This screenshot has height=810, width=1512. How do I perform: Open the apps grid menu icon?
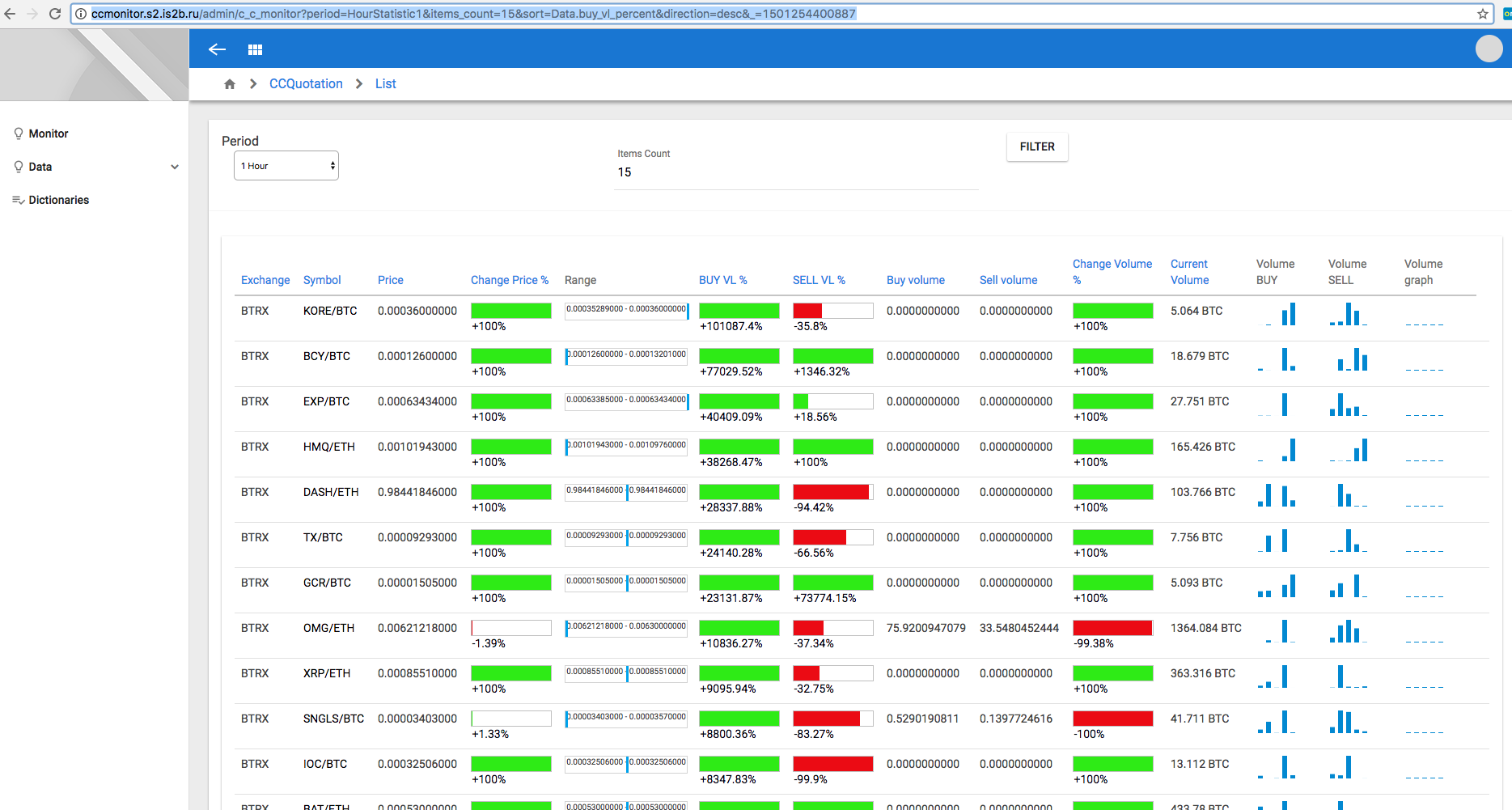click(255, 49)
